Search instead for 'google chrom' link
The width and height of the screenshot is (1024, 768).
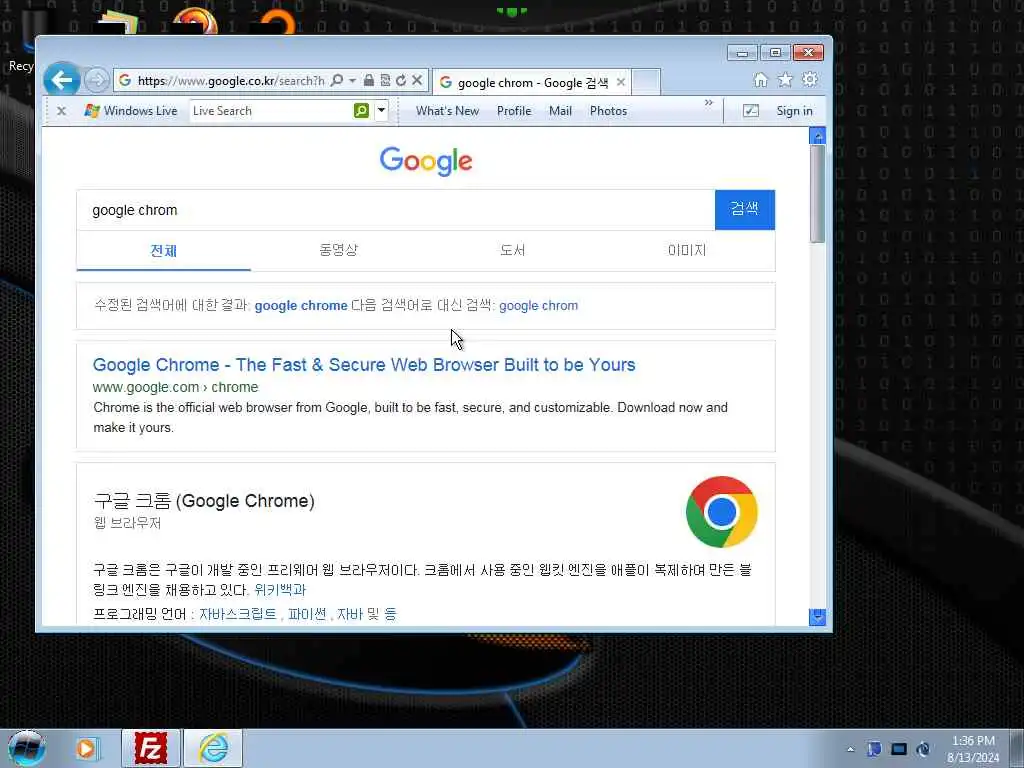[x=538, y=306]
